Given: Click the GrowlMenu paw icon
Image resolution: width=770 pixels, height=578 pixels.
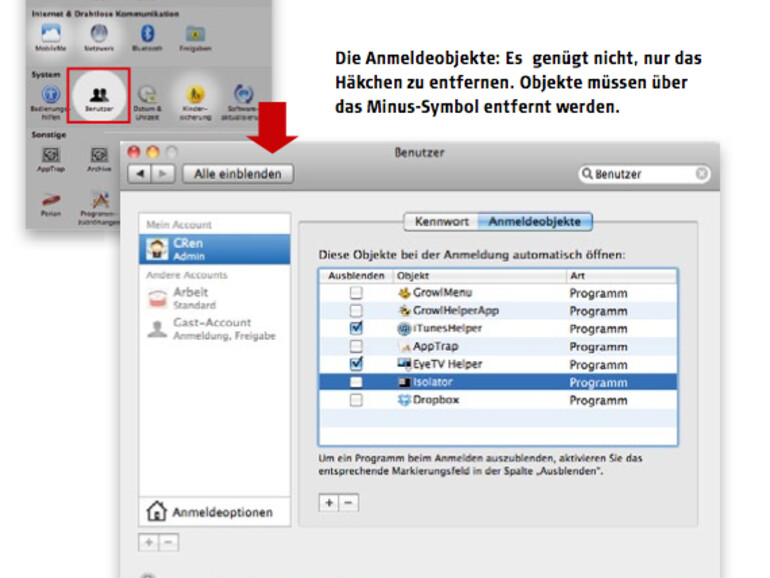Looking at the screenshot, I should [404, 293].
